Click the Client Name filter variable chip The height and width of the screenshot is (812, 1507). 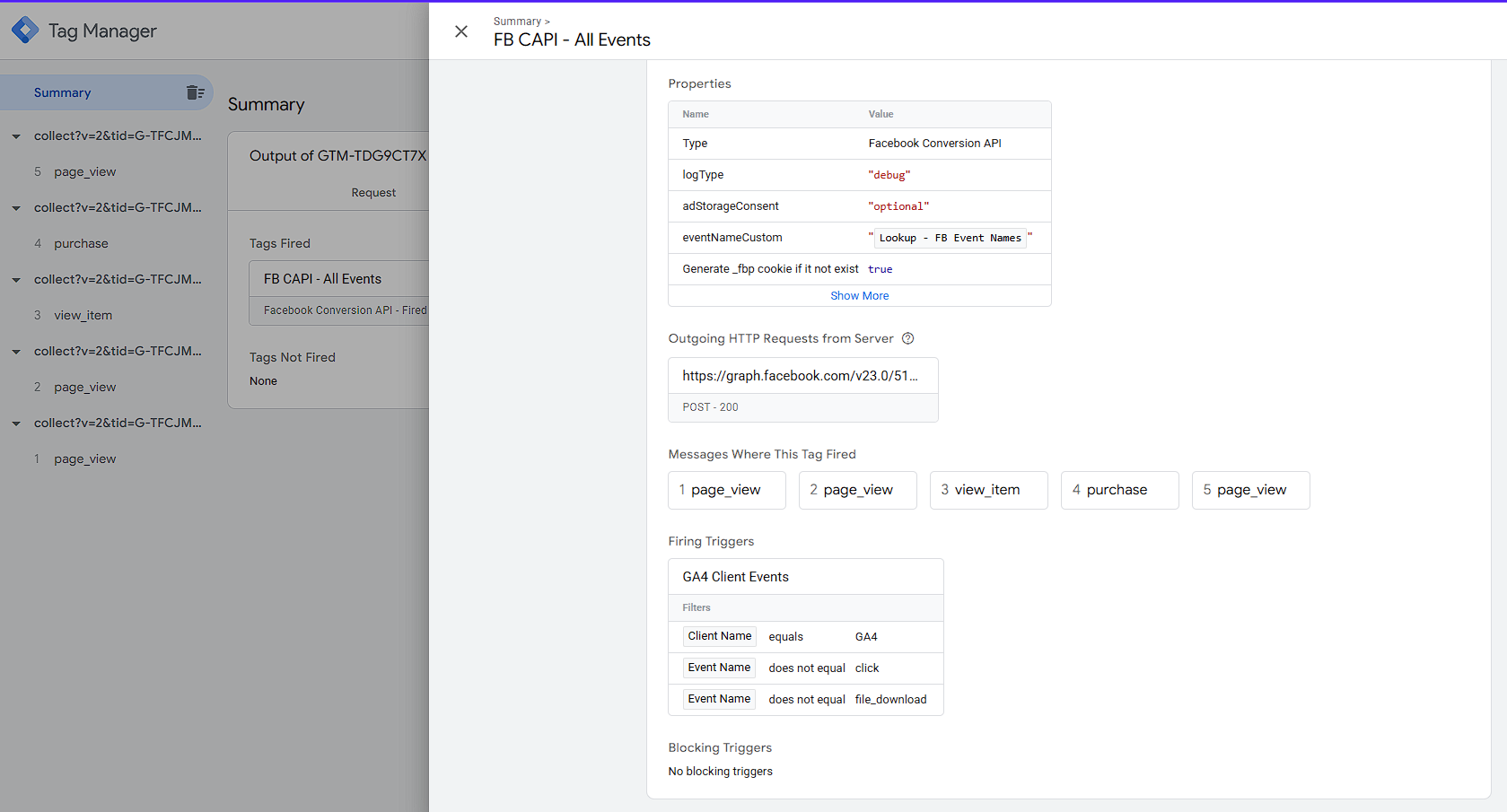click(719, 636)
